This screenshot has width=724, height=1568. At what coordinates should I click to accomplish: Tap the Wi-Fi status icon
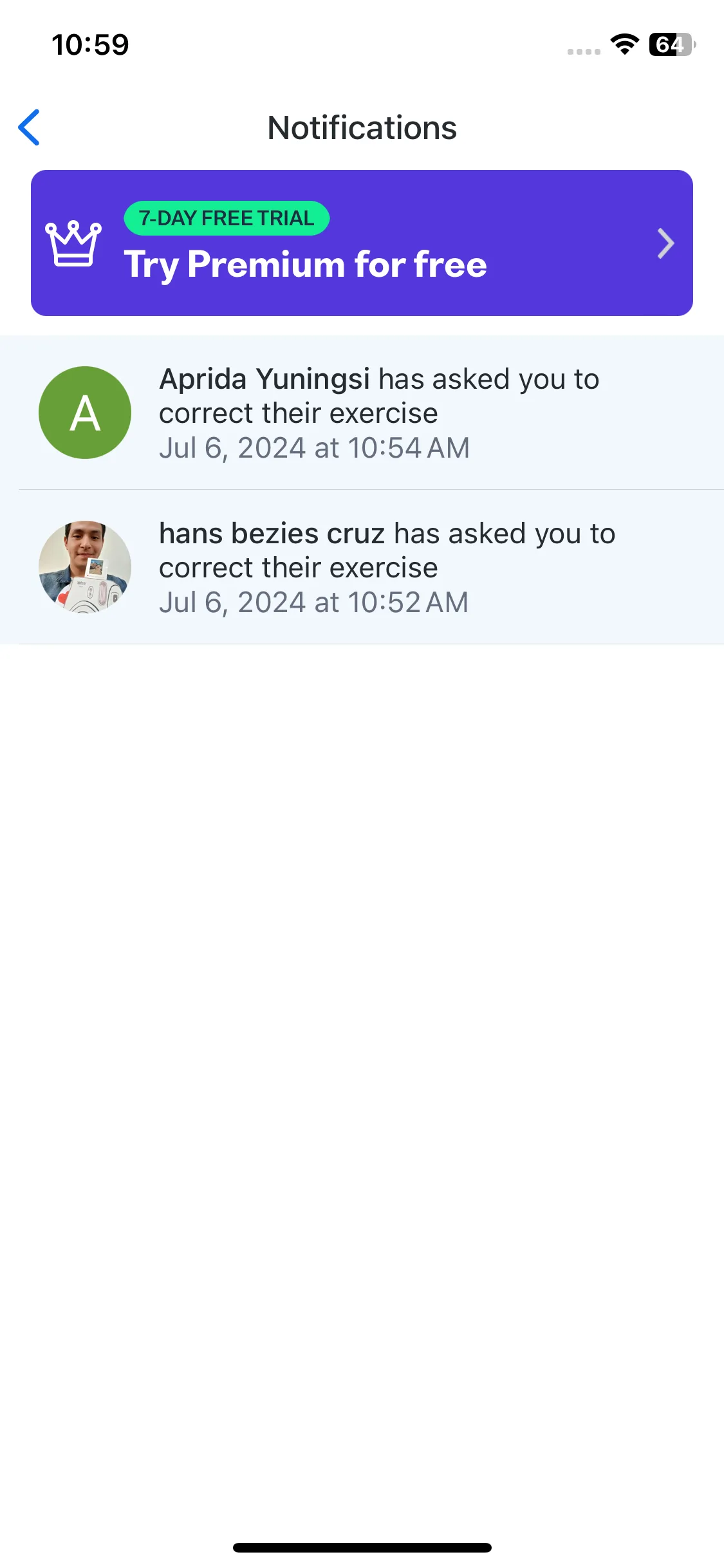[624, 44]
